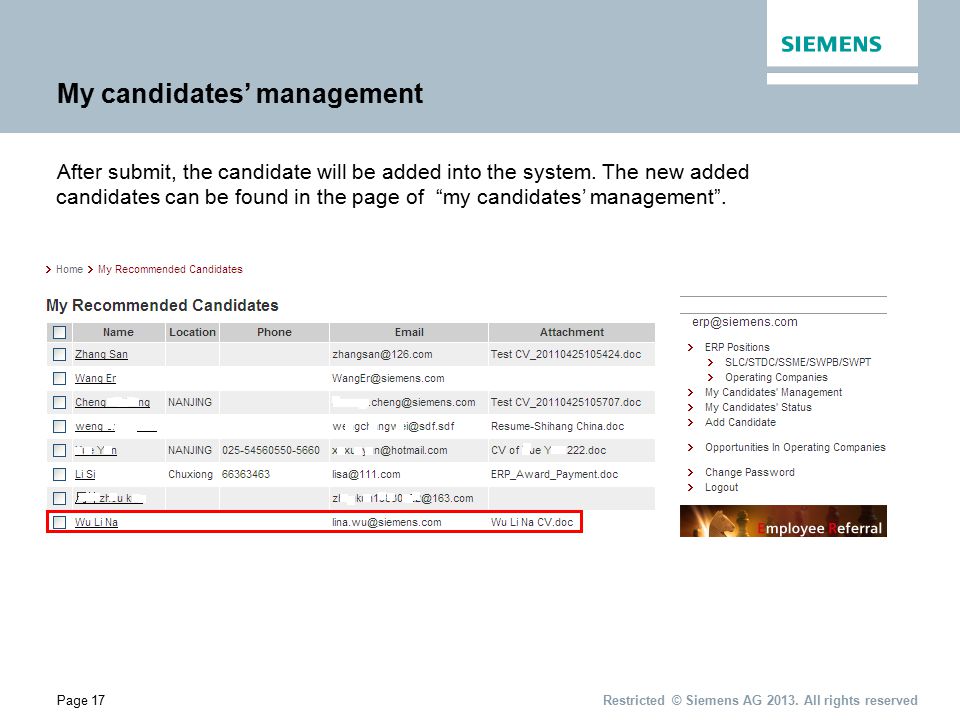The image size is (960, 720).
Task: Click the Attachment column header
Action: [572, 332]
